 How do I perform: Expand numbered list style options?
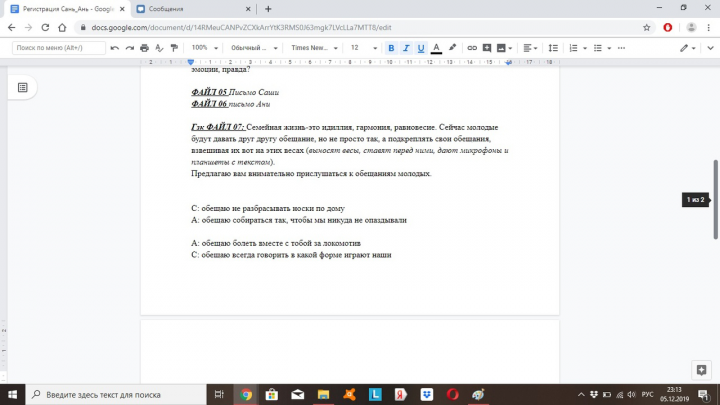point(585,48)
